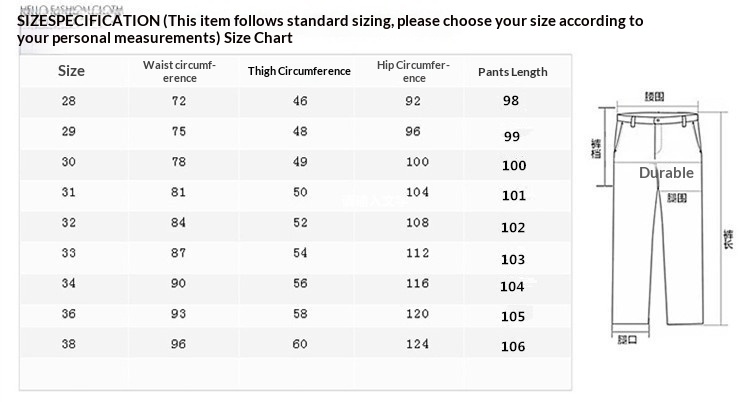Click size 36 in the Size column

tap(69, 313)
